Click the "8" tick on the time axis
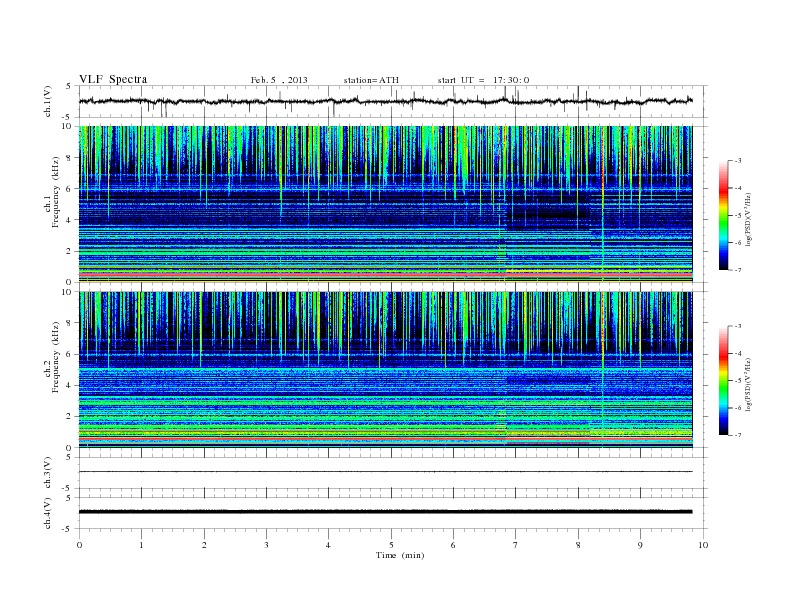The height and width of the screenshot is (612, 792). tap(578, 545)
